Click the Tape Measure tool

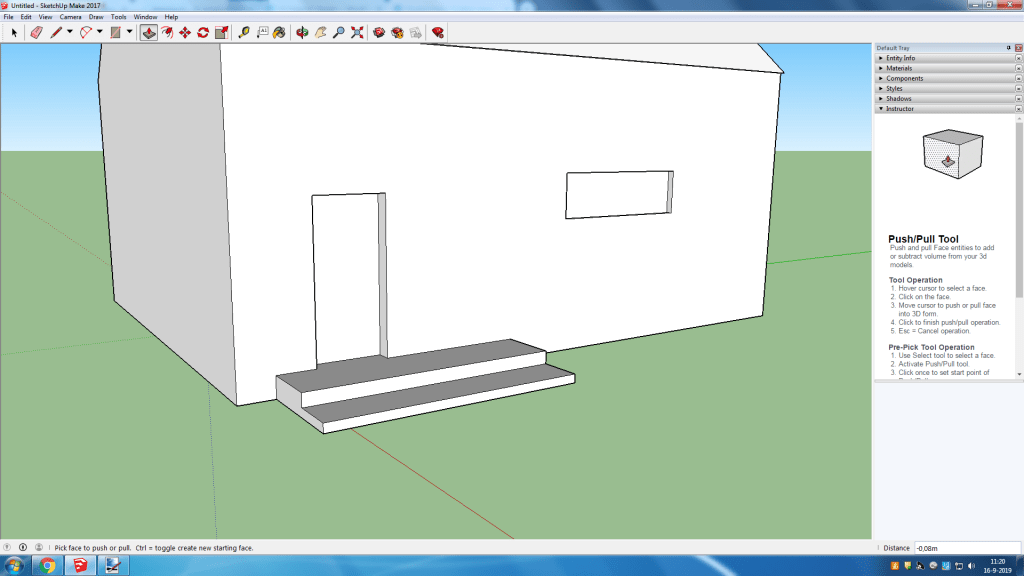pos(244,32)
